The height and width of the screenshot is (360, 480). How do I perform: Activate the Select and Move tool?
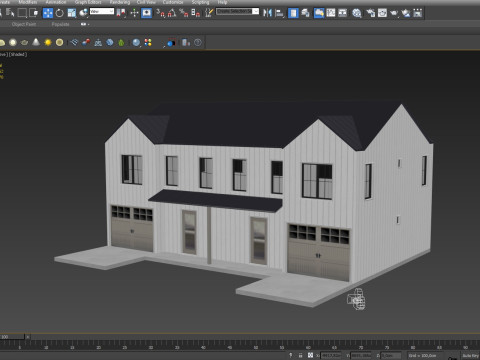pos(48,13)
